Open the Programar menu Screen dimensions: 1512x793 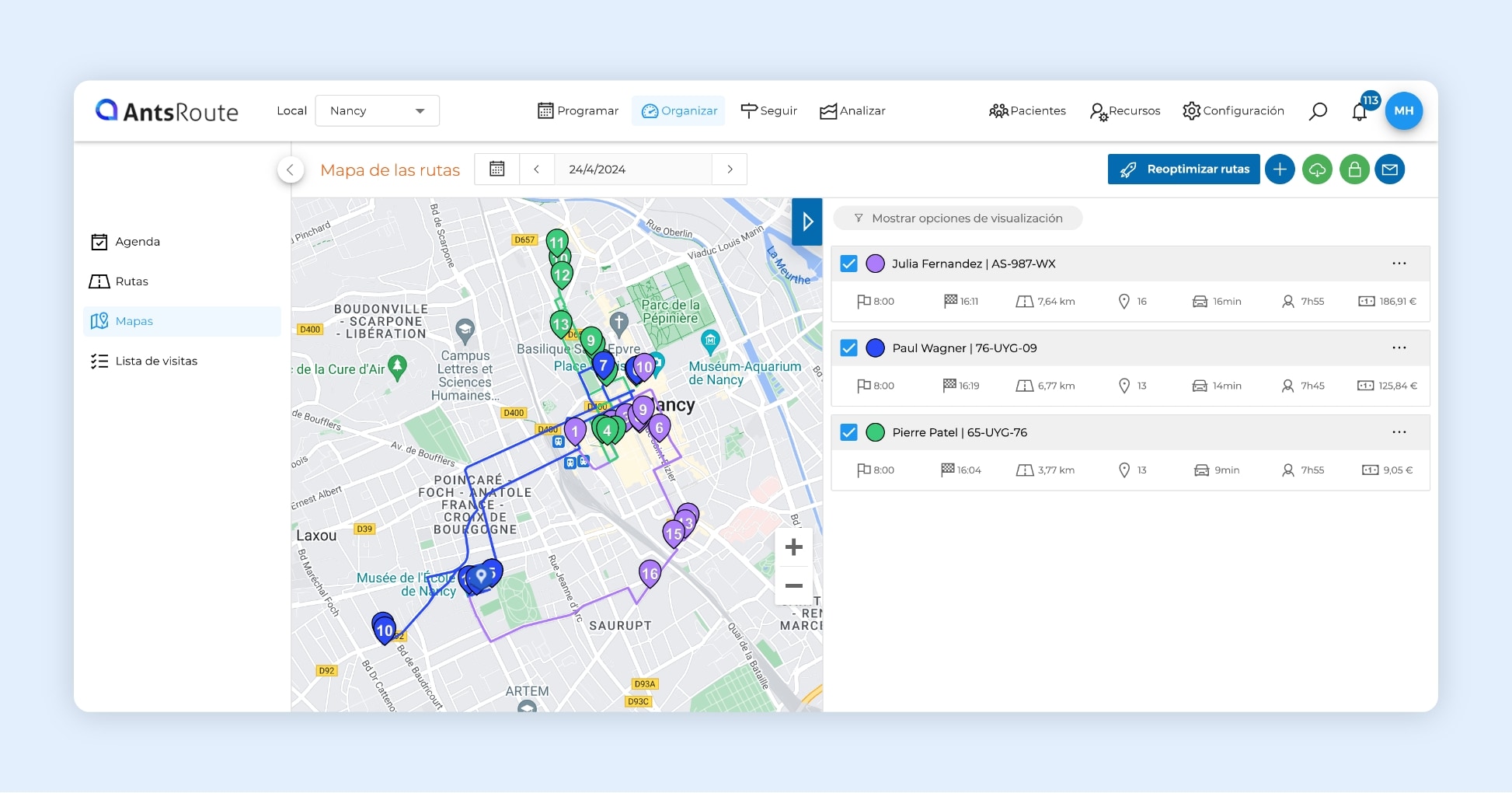pos(578,111)
